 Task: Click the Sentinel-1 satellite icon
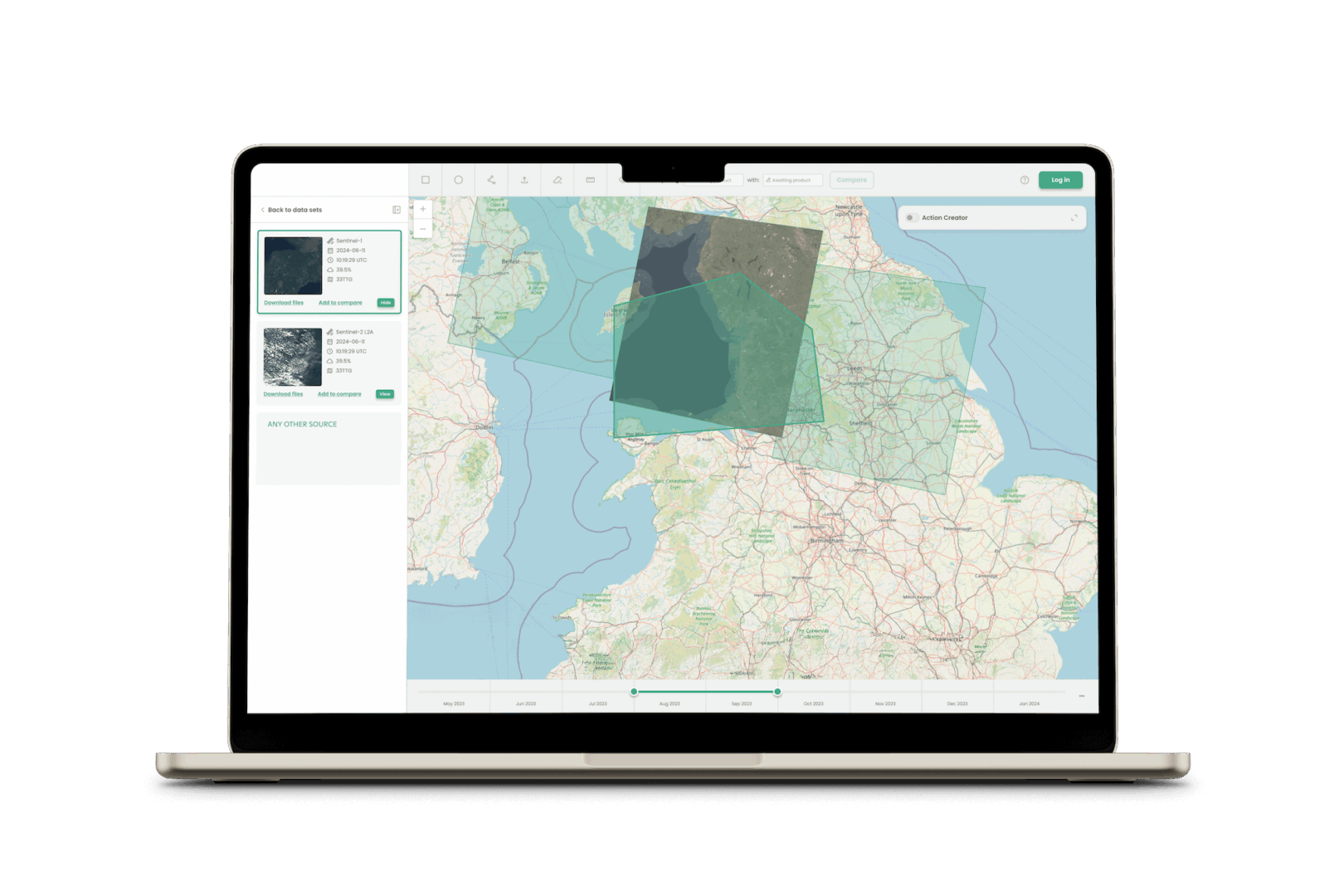tap(330, 241)
